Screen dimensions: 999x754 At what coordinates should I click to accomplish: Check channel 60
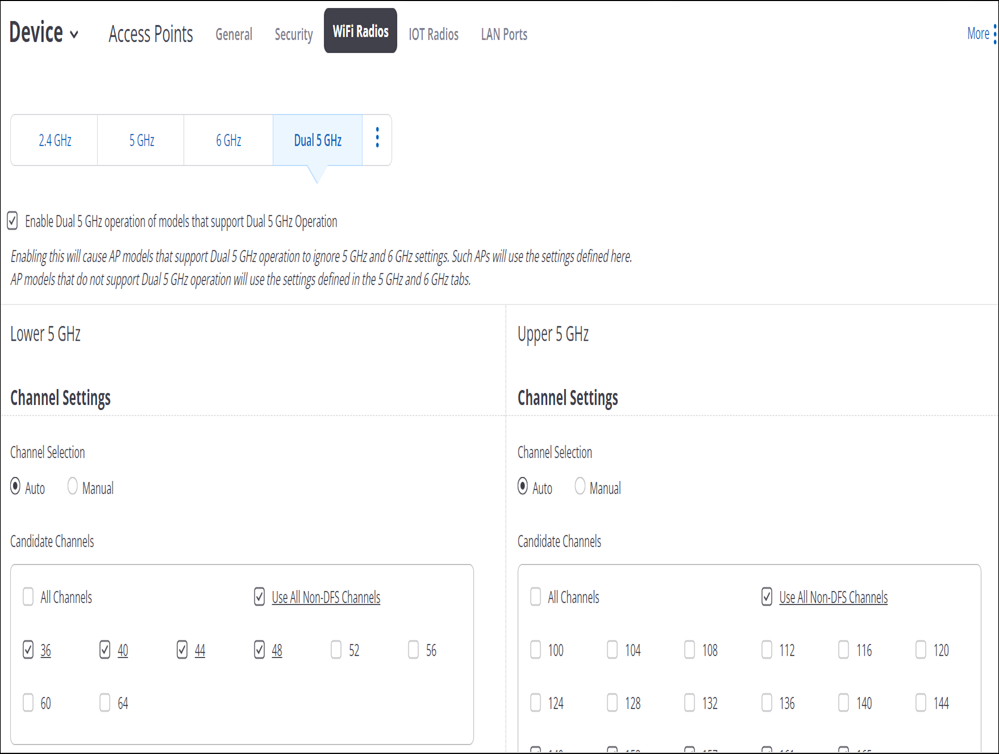tap(28, 702)
